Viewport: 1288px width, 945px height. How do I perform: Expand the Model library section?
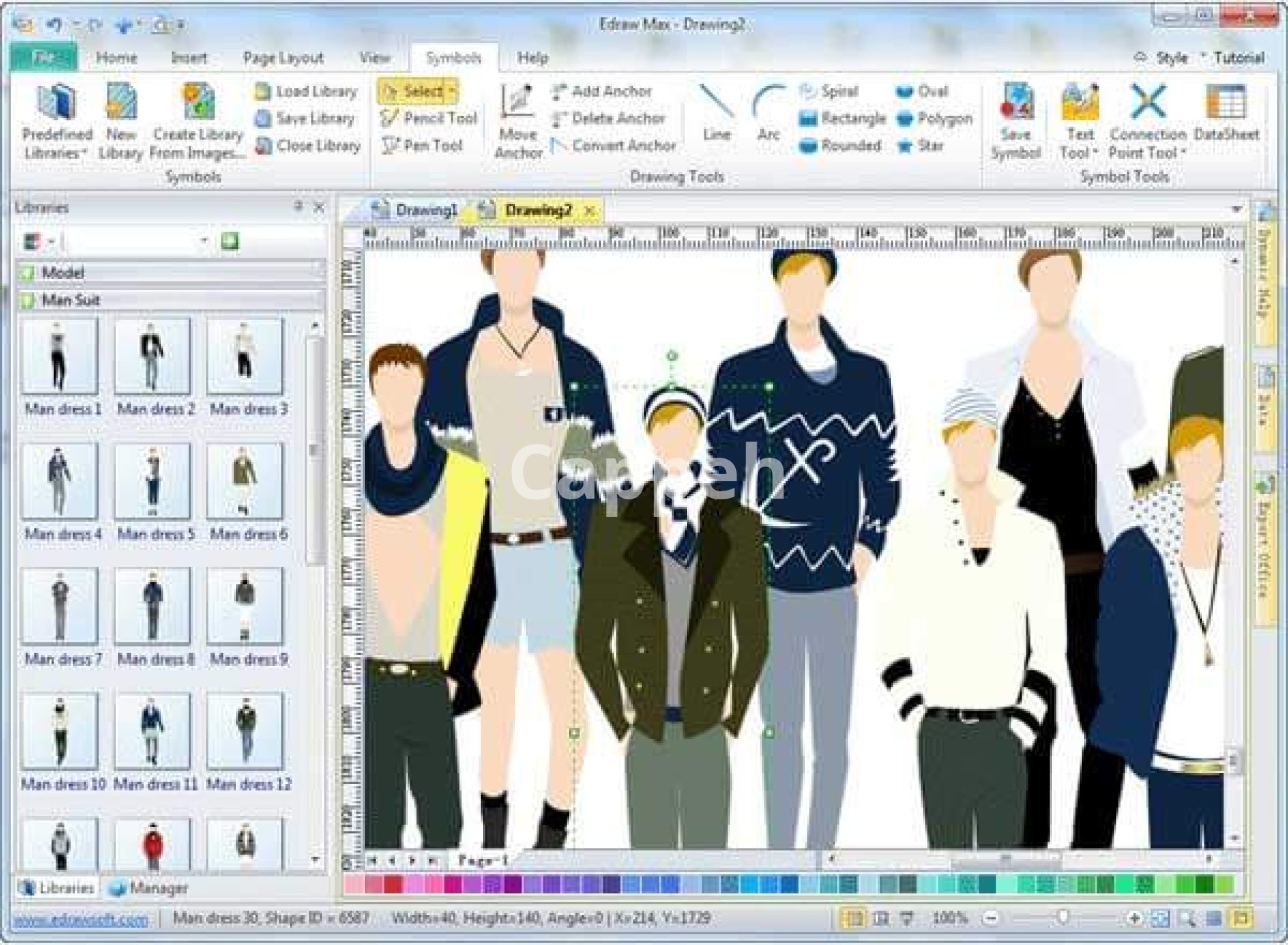[62, 272]
